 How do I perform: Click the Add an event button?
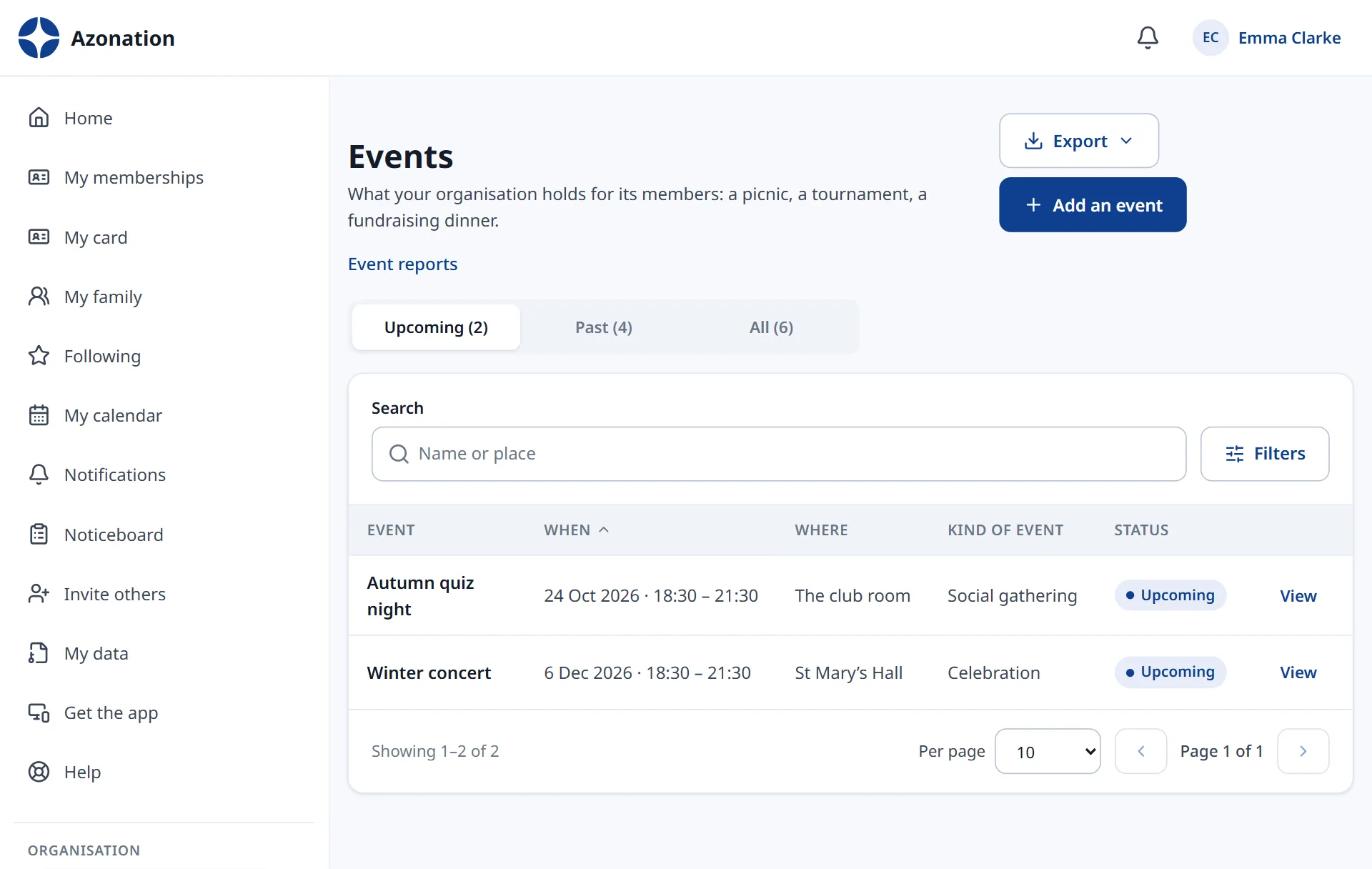click(1093, 205)
